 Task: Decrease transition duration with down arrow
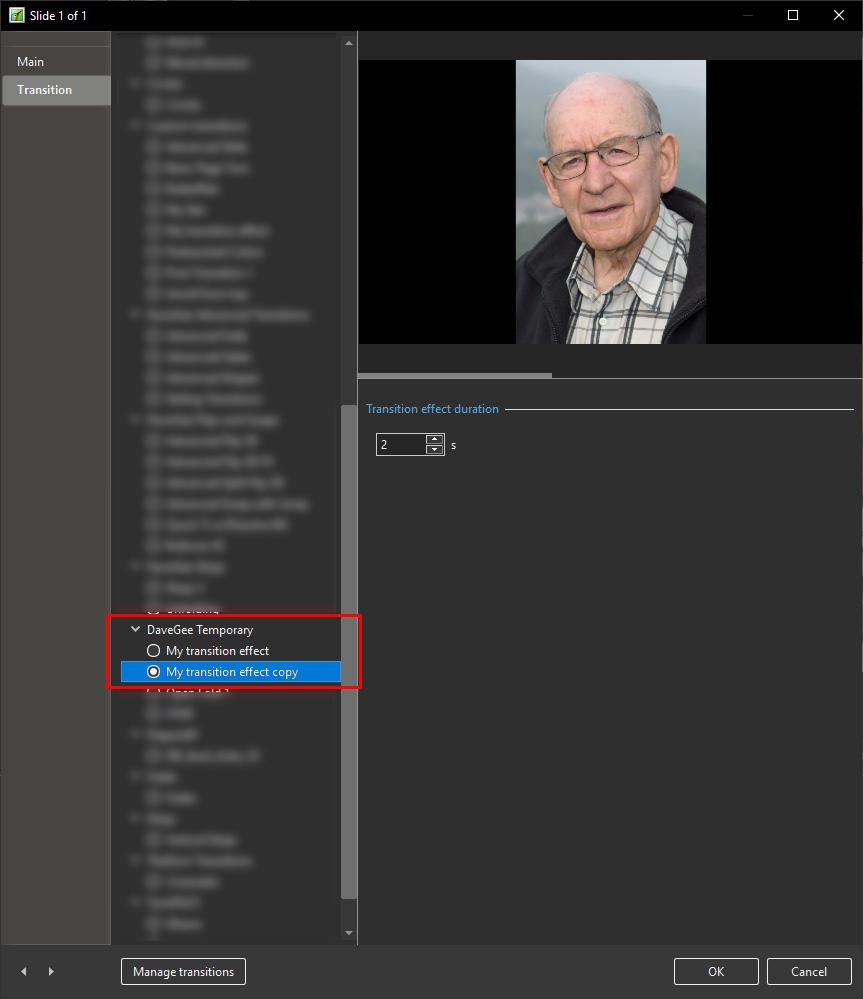434,450
